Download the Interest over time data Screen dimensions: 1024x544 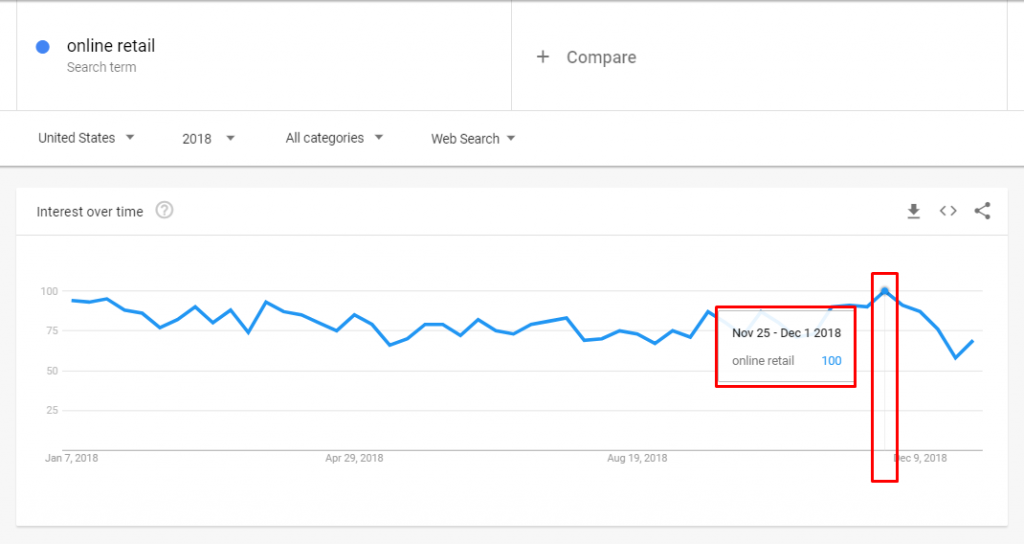(913, 211)
